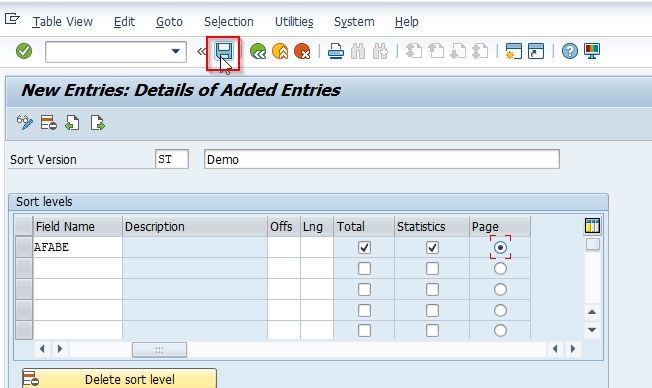
Task: Check Total checkbox in second row
Action: pos(364,269)
